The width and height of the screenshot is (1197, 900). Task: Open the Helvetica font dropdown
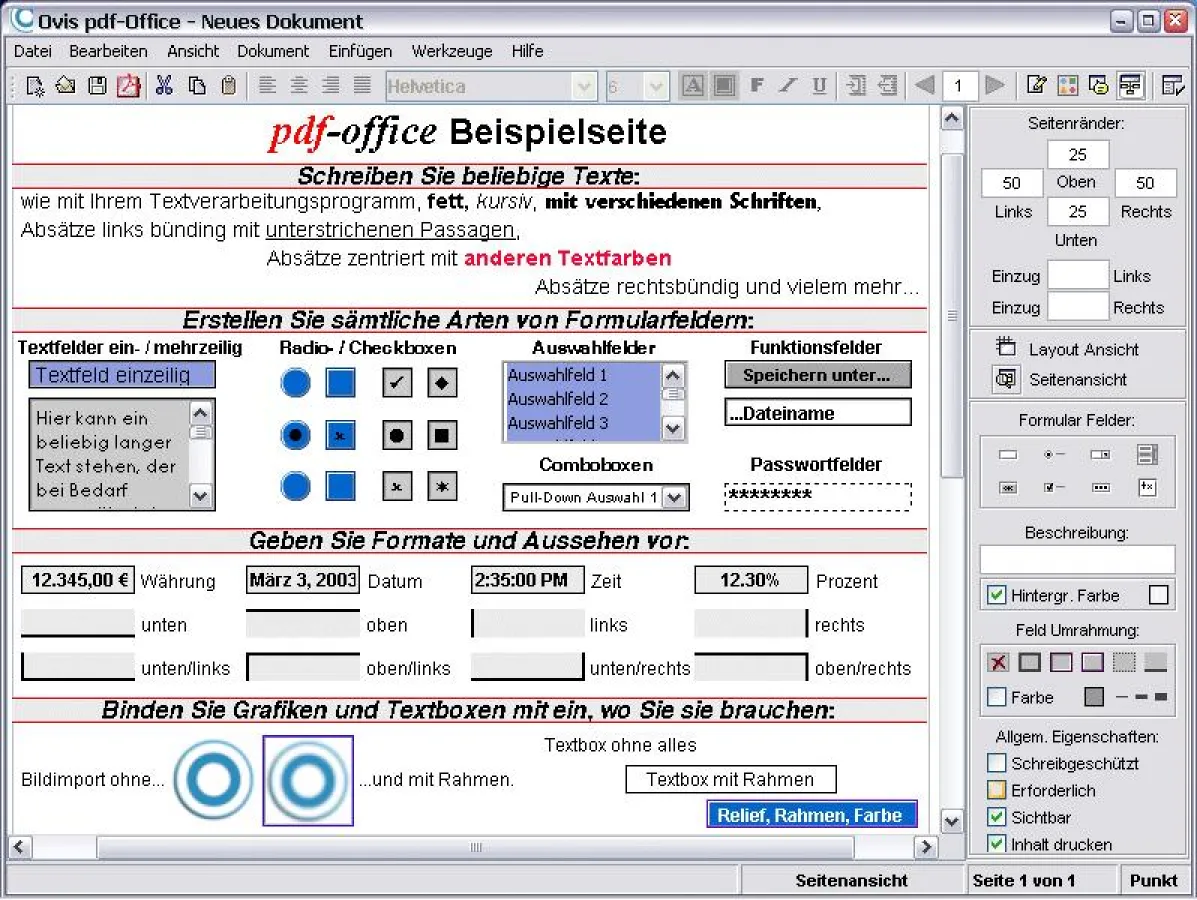point(585,86)
